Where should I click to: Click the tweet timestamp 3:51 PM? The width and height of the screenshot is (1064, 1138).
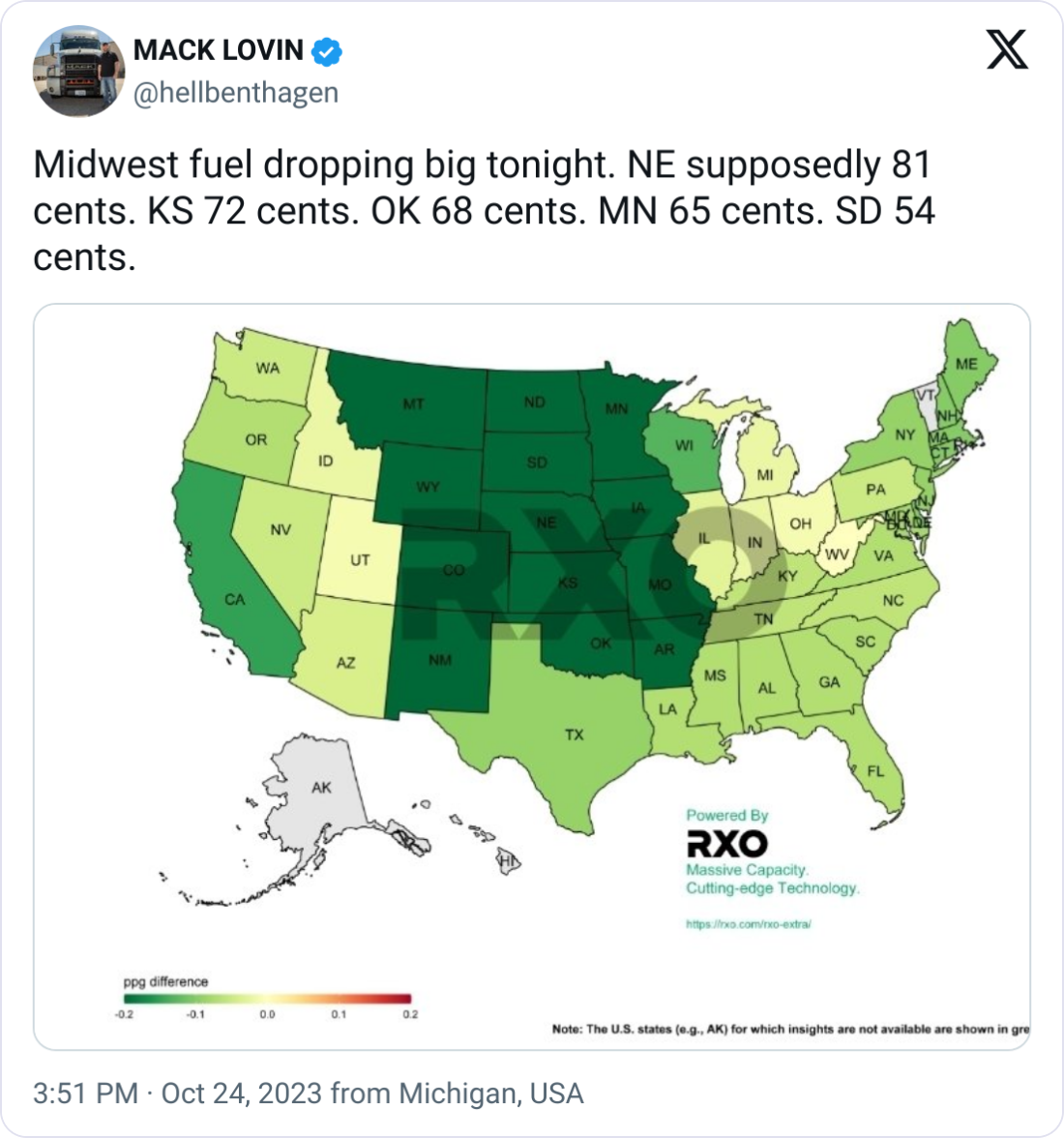(86, 1093)
